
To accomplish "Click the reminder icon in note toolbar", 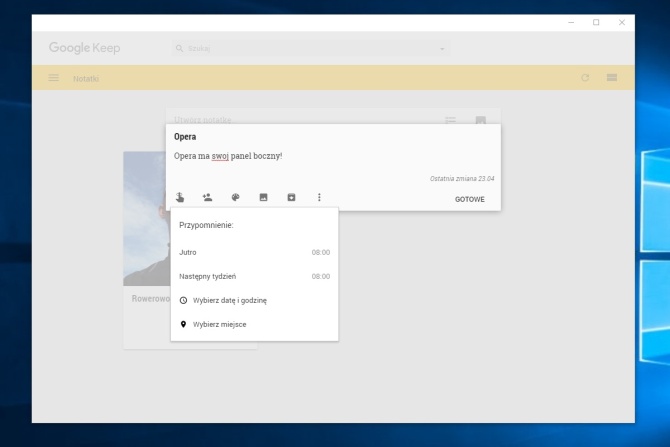I will click(x=179, y=198).
